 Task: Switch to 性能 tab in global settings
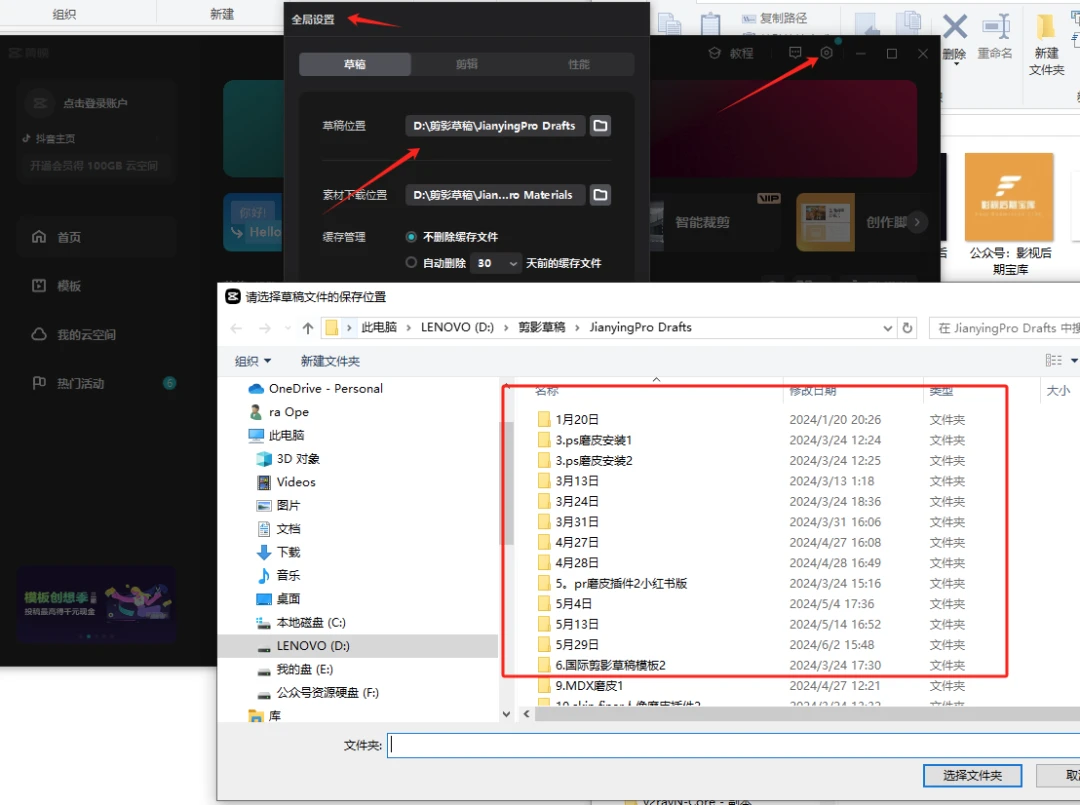point(579,64)
